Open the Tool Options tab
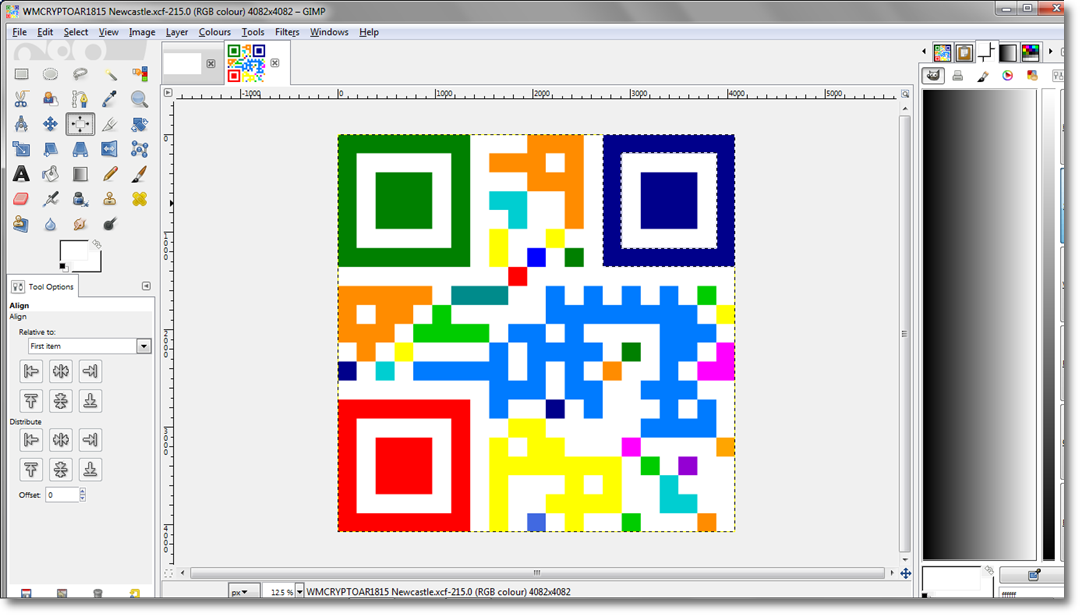Viewport: 1080px width, 615px height. pos(43,286)
